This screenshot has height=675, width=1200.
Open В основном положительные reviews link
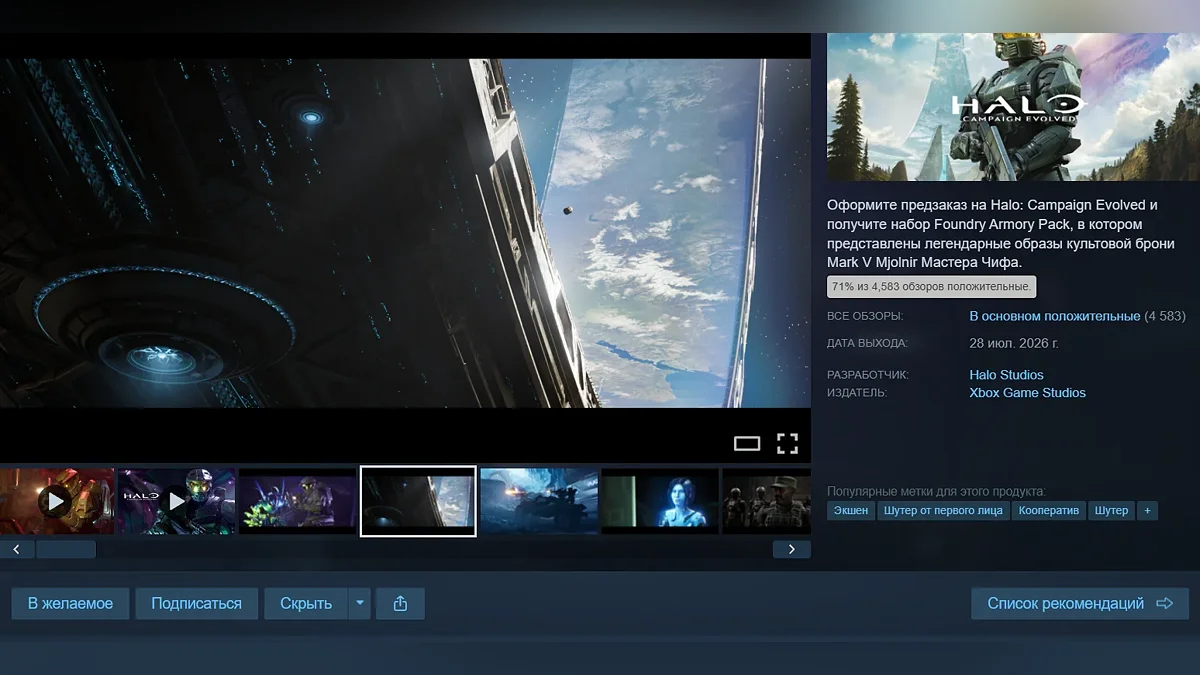pos(1054,316)
